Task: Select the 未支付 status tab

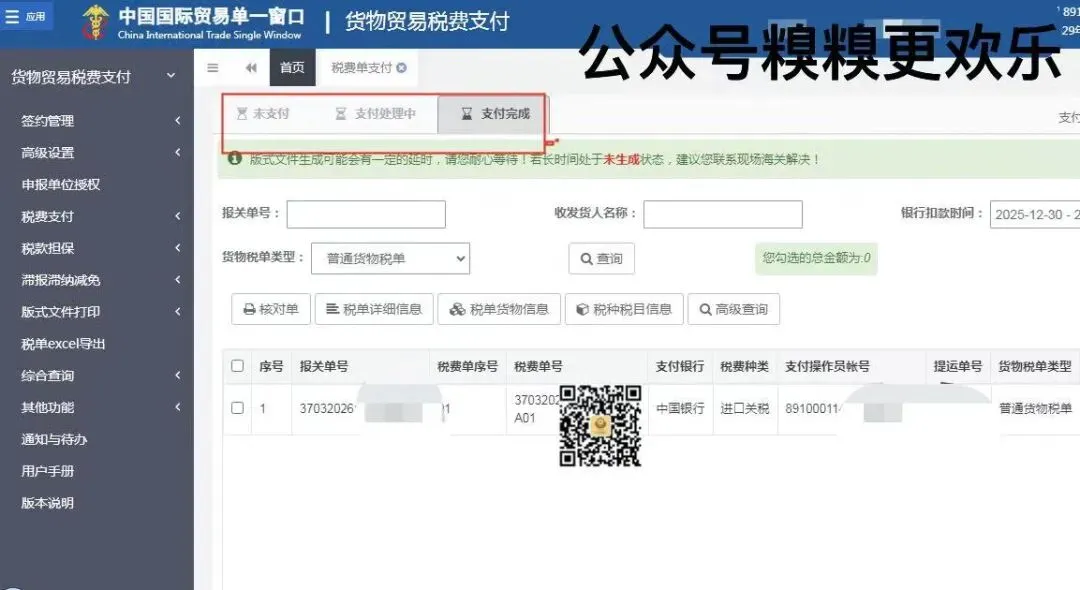Action: (262, 114)
